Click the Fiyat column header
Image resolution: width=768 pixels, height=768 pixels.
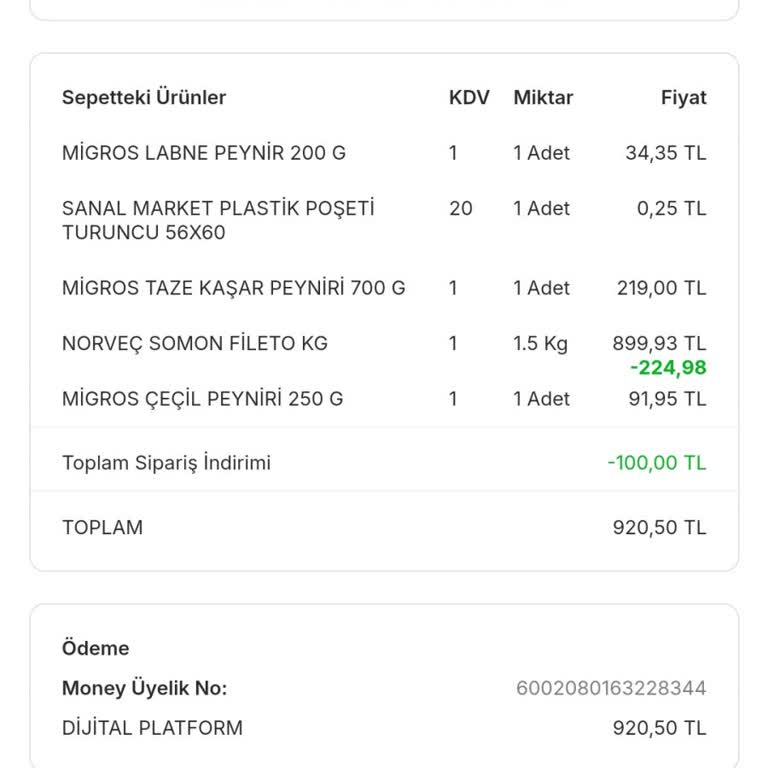click(x=684, y=97)
